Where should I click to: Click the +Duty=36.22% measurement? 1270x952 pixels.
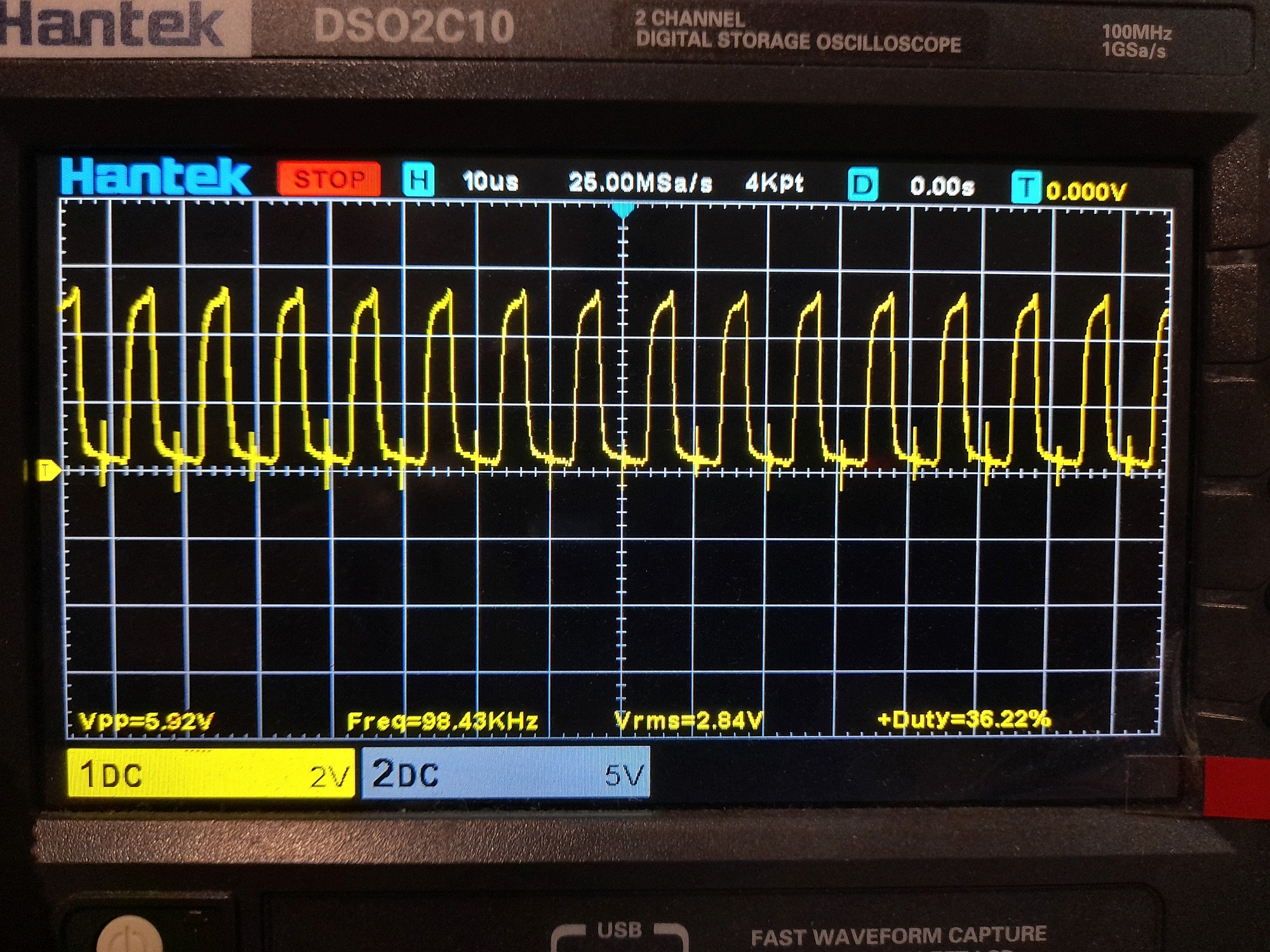pyautogui.click(x=964, y=718)
